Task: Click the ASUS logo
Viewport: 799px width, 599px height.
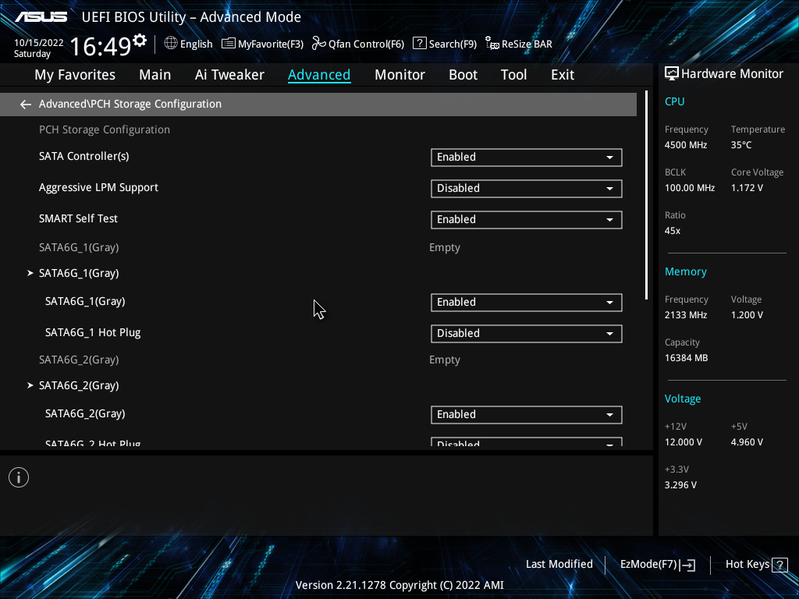Action: click(41, 17)
